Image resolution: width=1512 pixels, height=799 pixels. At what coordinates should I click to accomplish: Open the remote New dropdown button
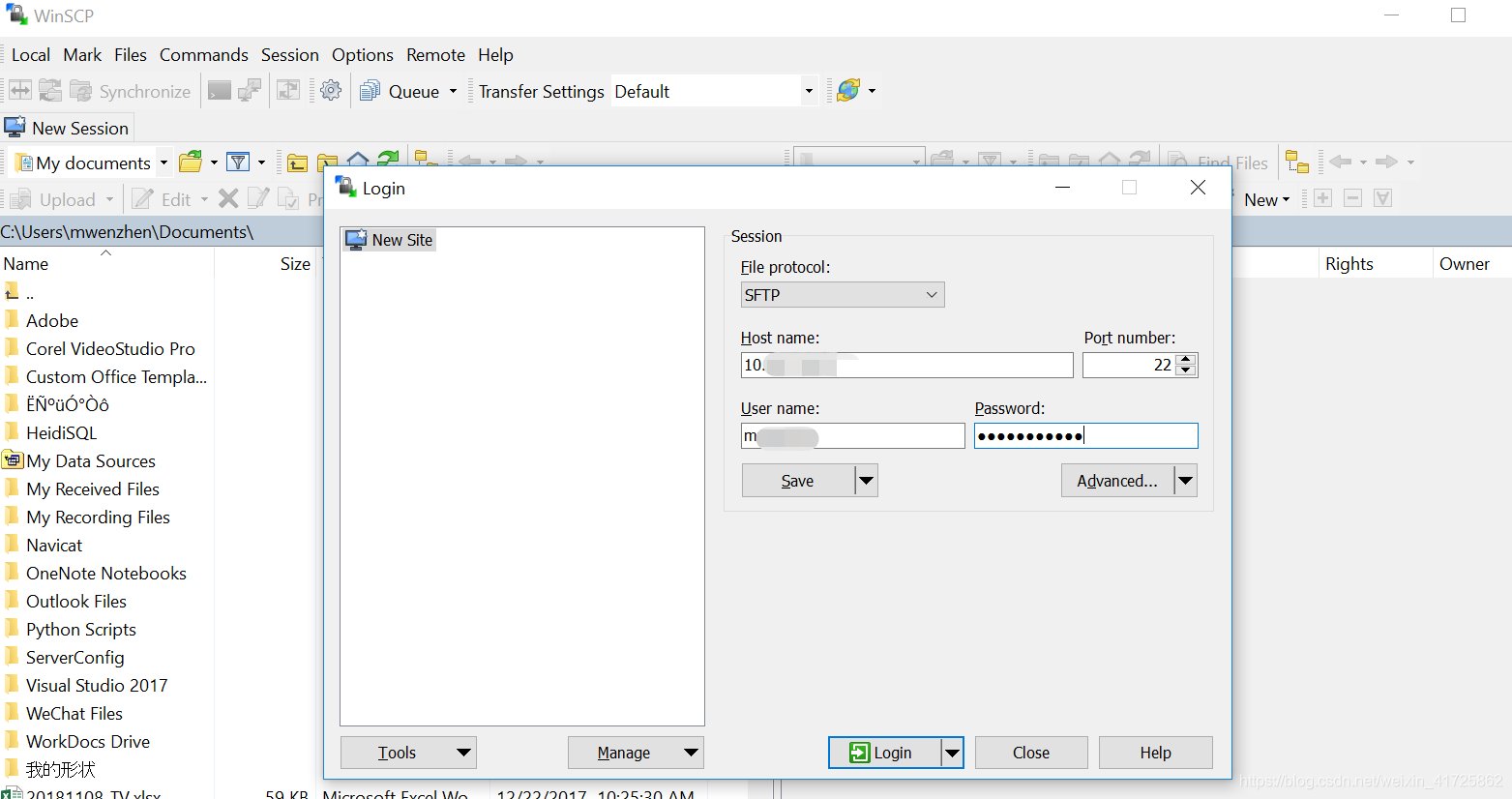click(1265, 199)
